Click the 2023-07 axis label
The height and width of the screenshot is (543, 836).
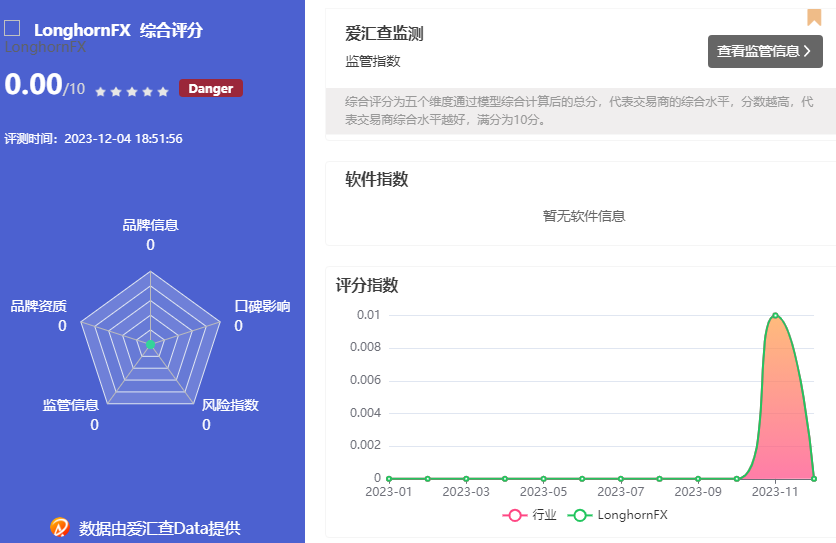coord(621,492)
